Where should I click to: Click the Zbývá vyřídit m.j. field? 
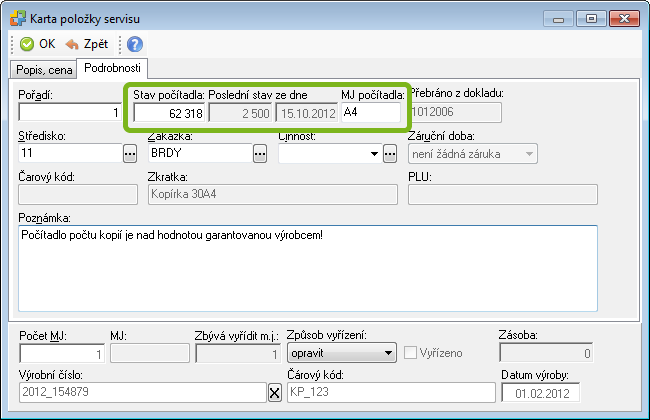[238, 354]
